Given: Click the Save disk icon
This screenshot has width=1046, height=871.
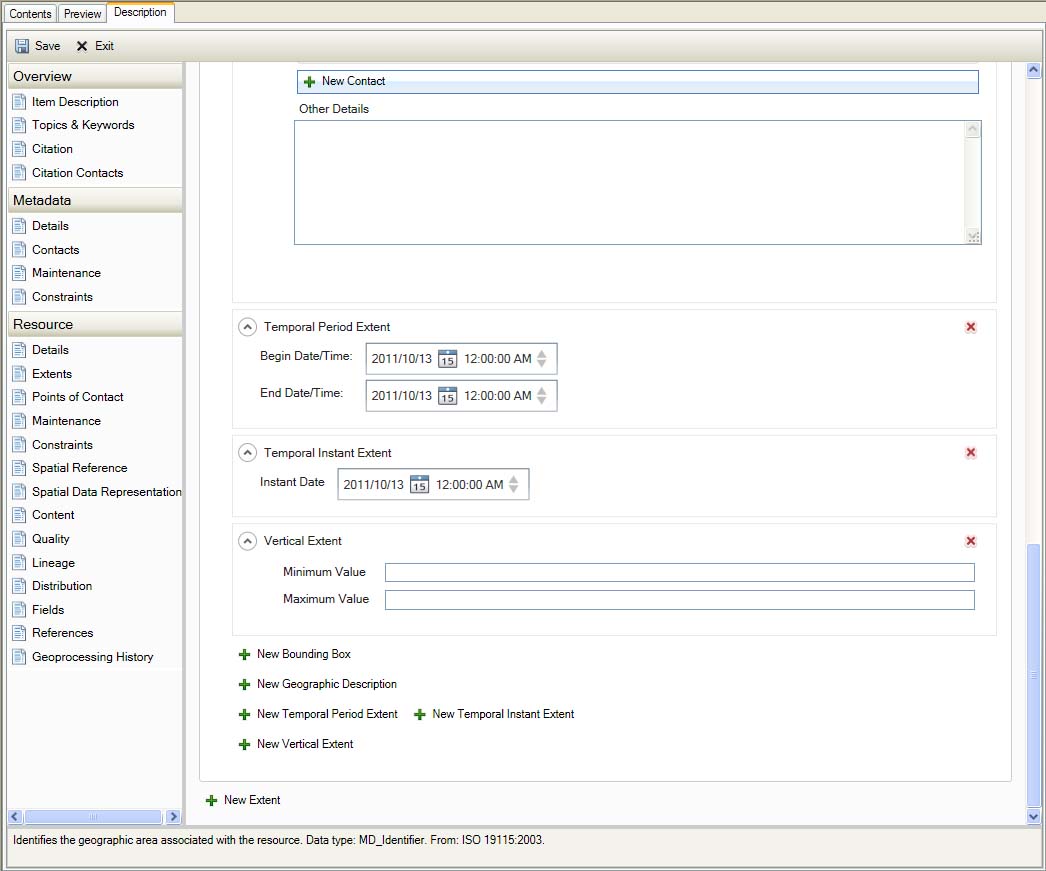Looking at the screenshot, I should [x=22, y=46].
